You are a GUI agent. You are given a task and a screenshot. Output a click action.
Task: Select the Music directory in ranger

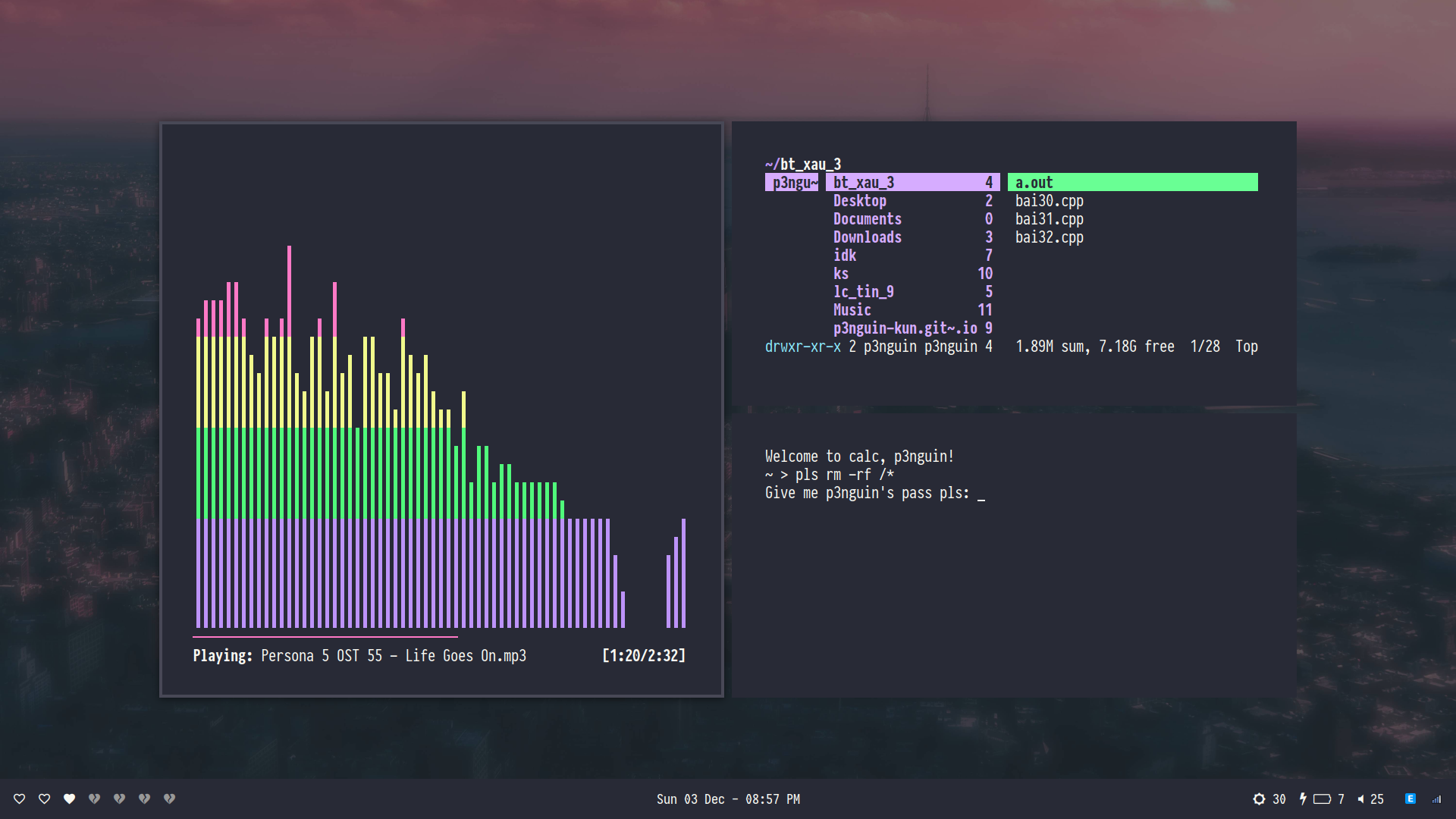coord(913,309)
